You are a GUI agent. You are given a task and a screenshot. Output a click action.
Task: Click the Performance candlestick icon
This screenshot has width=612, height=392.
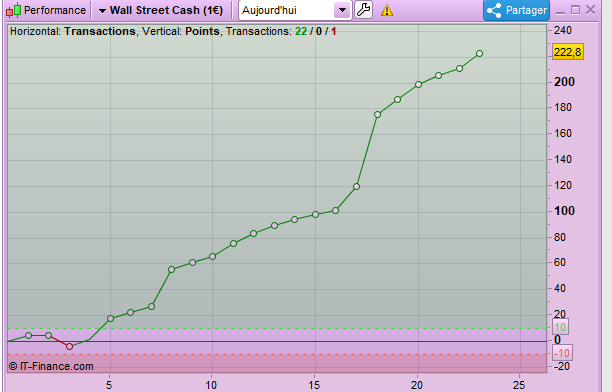click(x=13, y=10)
